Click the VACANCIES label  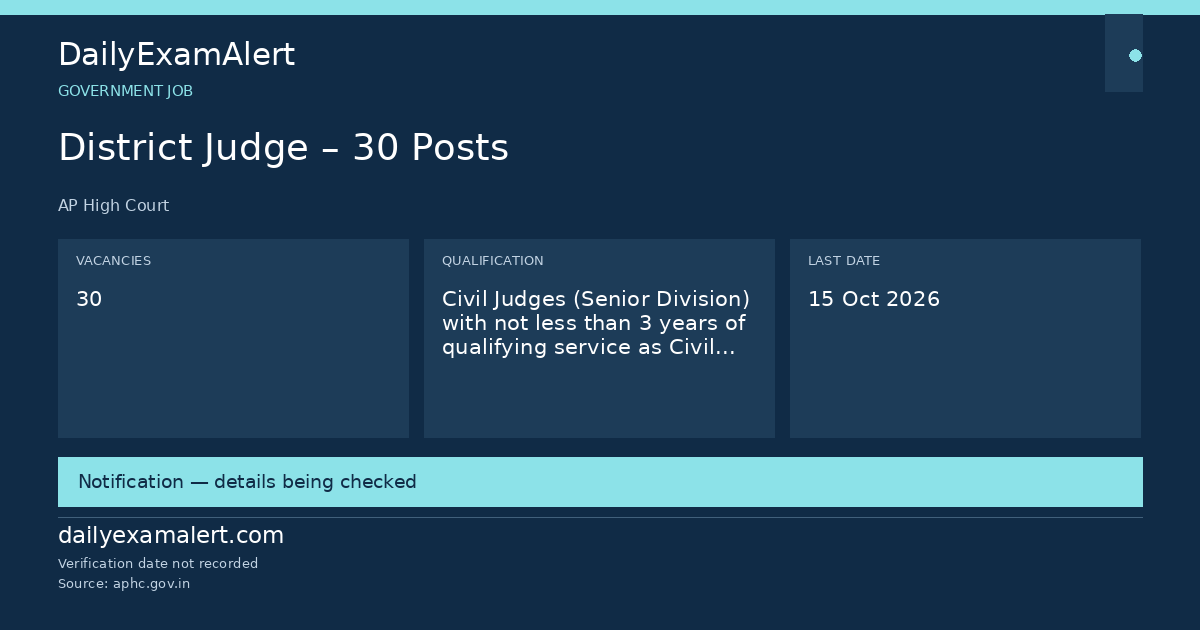pyautogui.click(x=113, y=261)
